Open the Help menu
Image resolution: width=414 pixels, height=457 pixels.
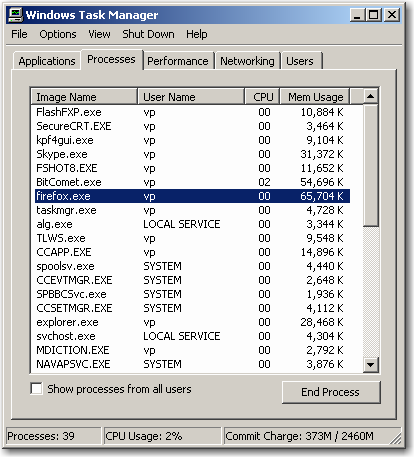pyautogui.click(x=196, y=34)
